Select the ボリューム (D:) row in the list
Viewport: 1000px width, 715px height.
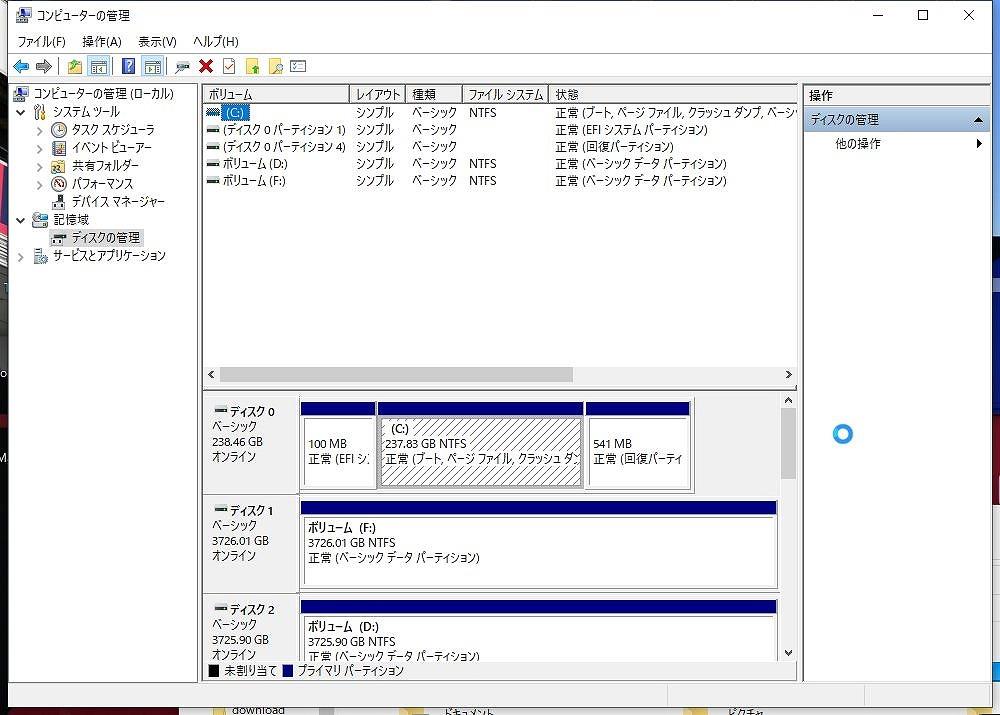501,164
